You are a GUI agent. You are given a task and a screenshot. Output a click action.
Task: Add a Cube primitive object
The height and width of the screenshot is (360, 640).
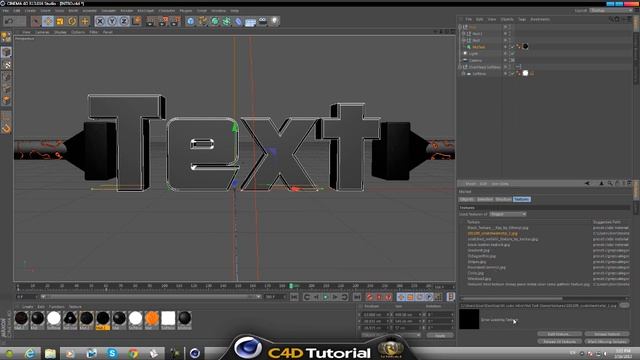click(190, 21)
